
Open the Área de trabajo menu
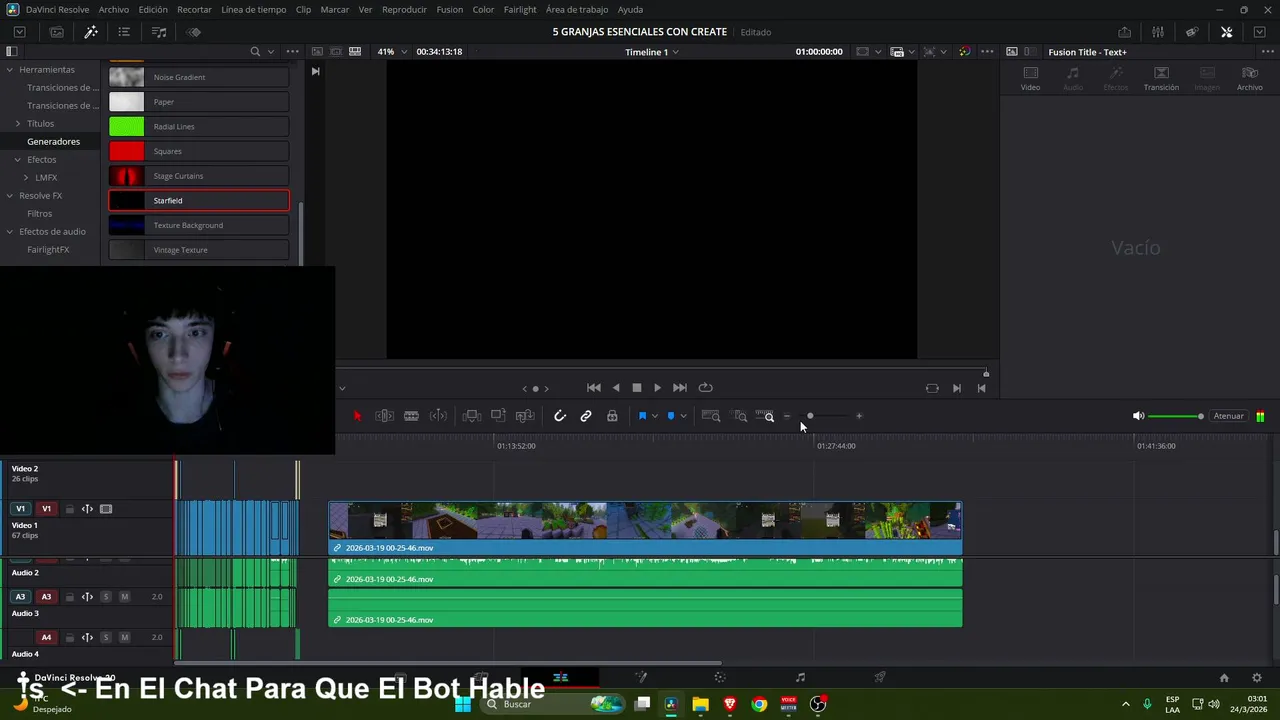(577, 9)
